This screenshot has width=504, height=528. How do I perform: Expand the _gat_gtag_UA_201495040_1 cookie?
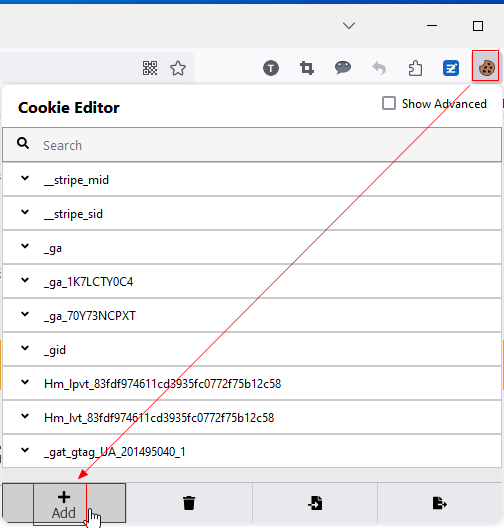(x=252, y=451)
